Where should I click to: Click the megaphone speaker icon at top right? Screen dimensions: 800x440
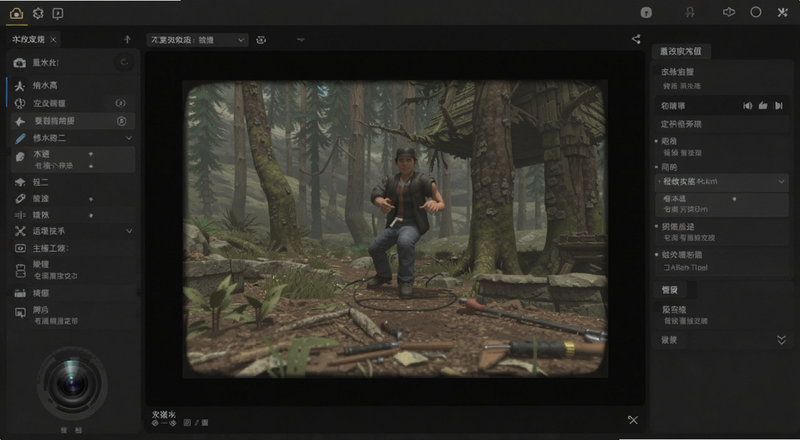(x=729, y=12)
